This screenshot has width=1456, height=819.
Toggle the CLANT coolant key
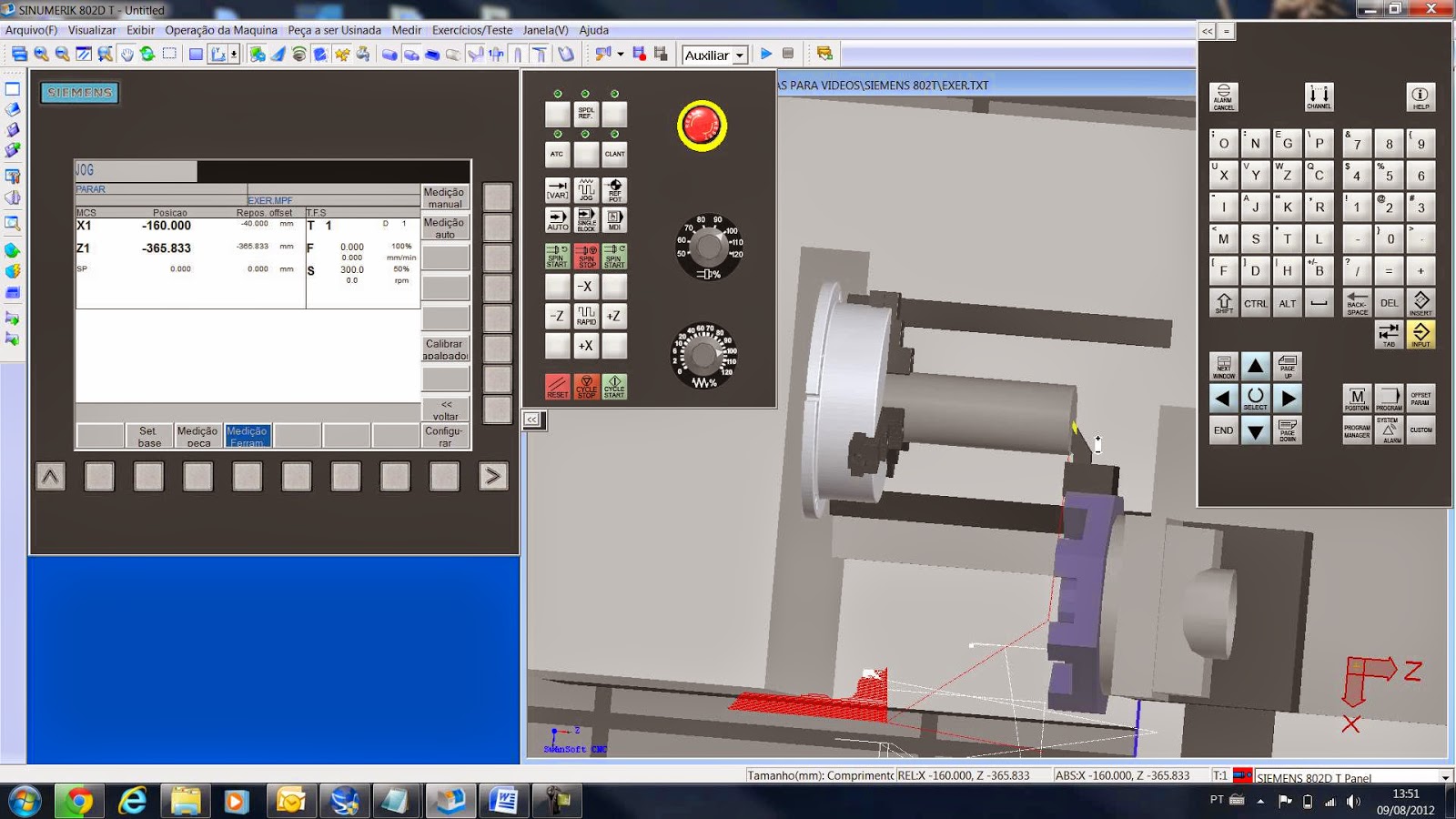(614, 153)
